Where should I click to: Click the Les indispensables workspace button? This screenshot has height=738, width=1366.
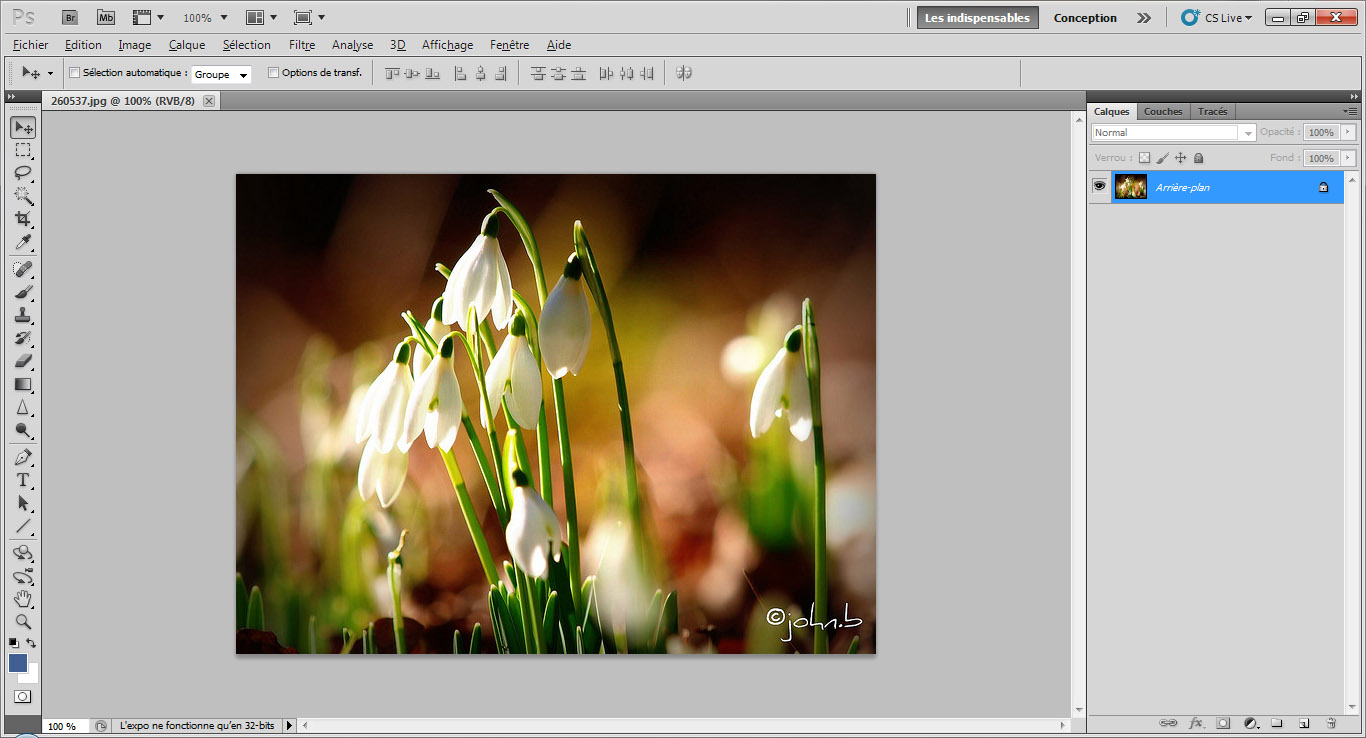point(977,18)
